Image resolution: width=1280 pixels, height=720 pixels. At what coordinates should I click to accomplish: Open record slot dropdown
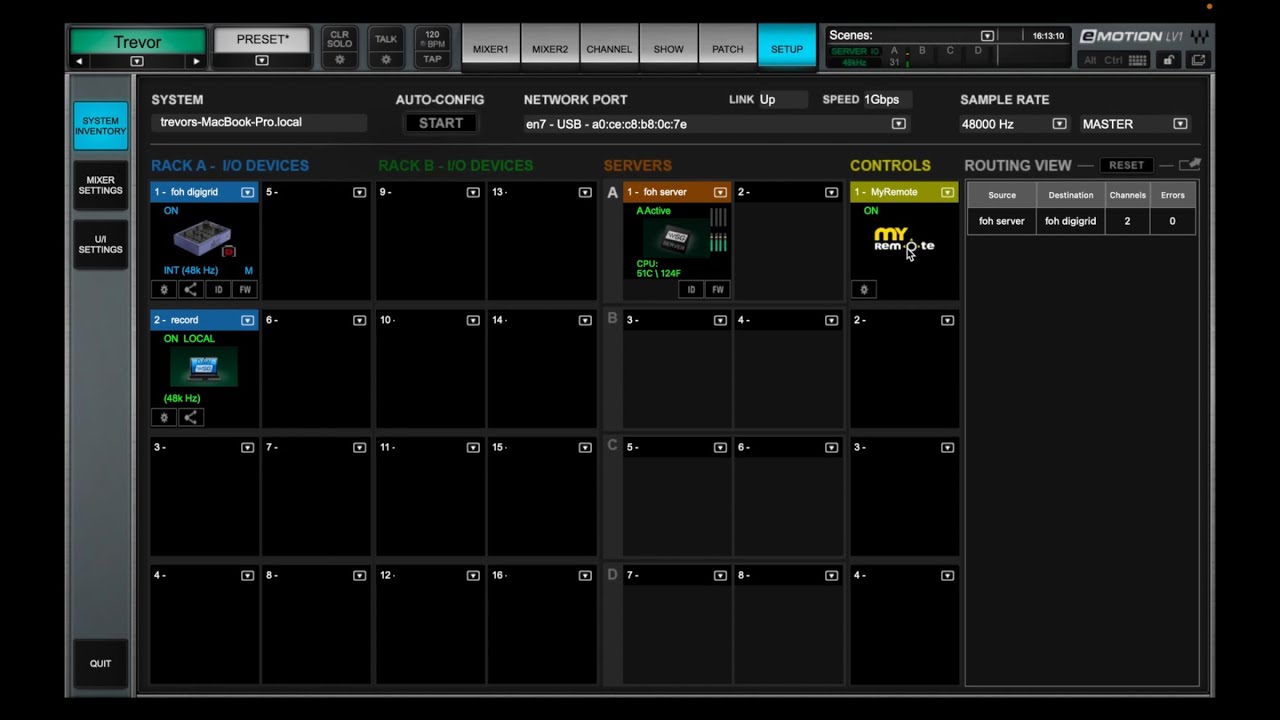(x=247, y=320)
